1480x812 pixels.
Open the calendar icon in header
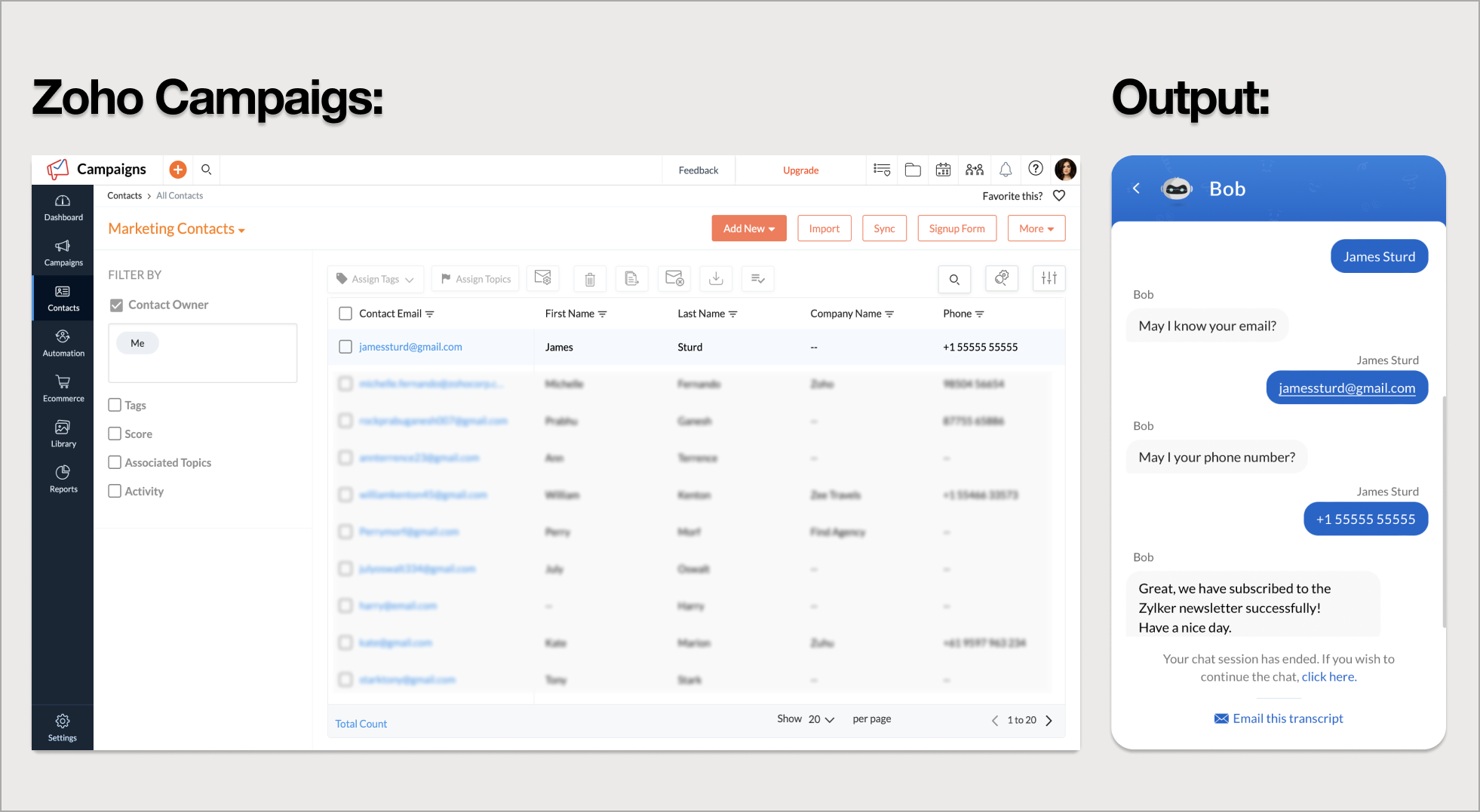coord(943,170)
